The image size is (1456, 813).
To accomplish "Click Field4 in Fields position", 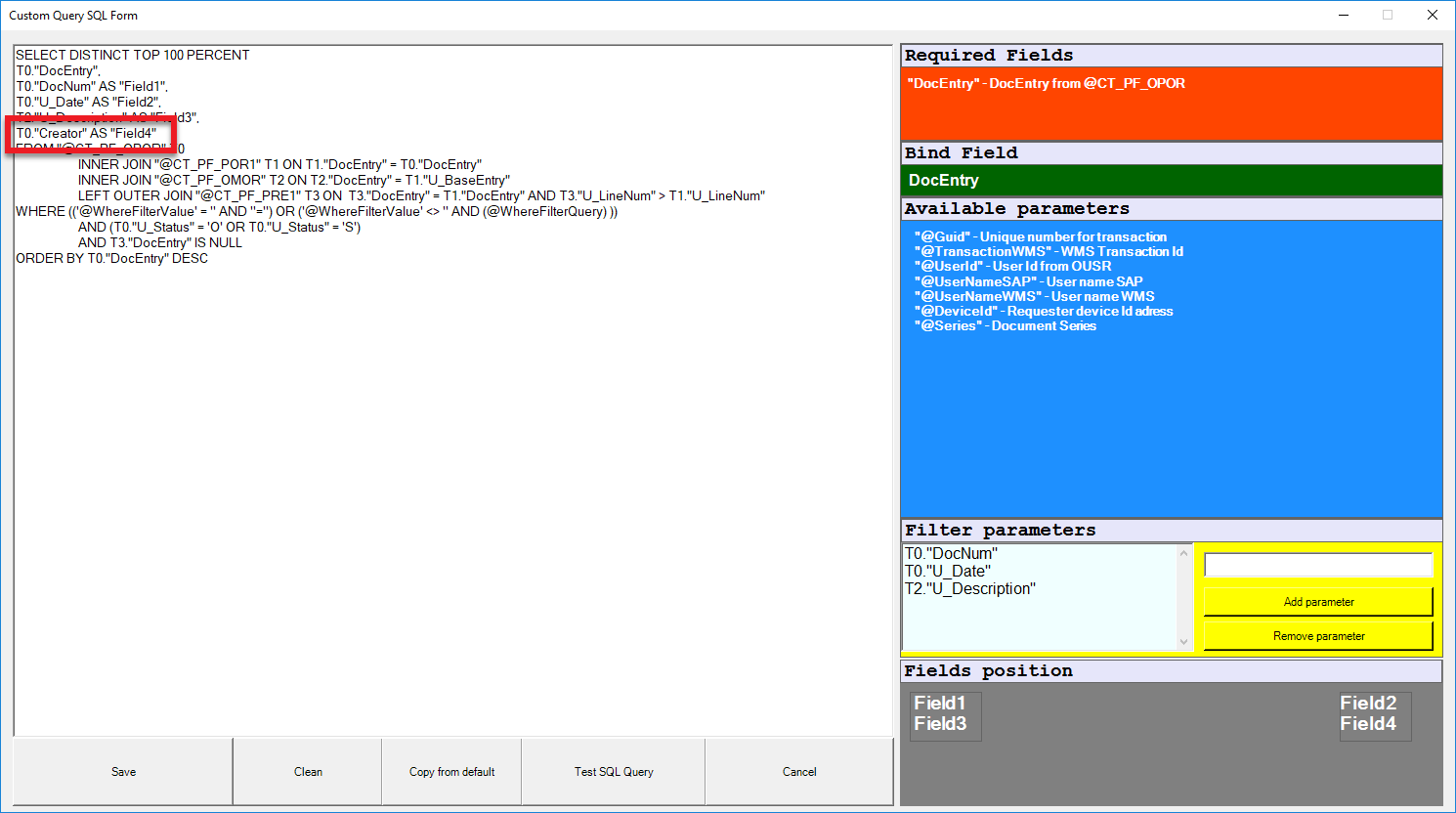I will pos(1367,724).
